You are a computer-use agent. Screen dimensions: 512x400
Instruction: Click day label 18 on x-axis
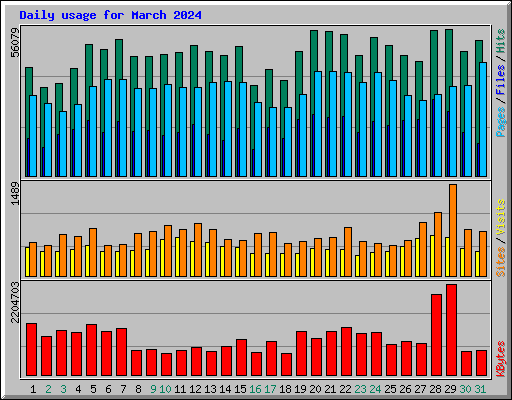(x=285, y=389)
